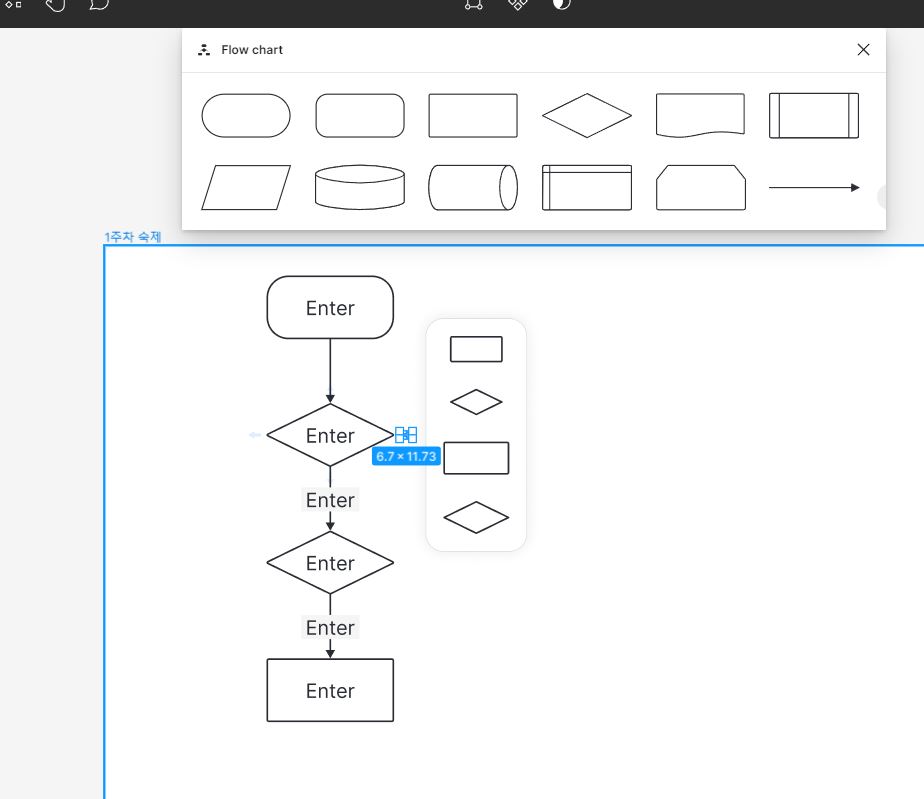Choose small diamond in quick-add popup

pos(476,402)
